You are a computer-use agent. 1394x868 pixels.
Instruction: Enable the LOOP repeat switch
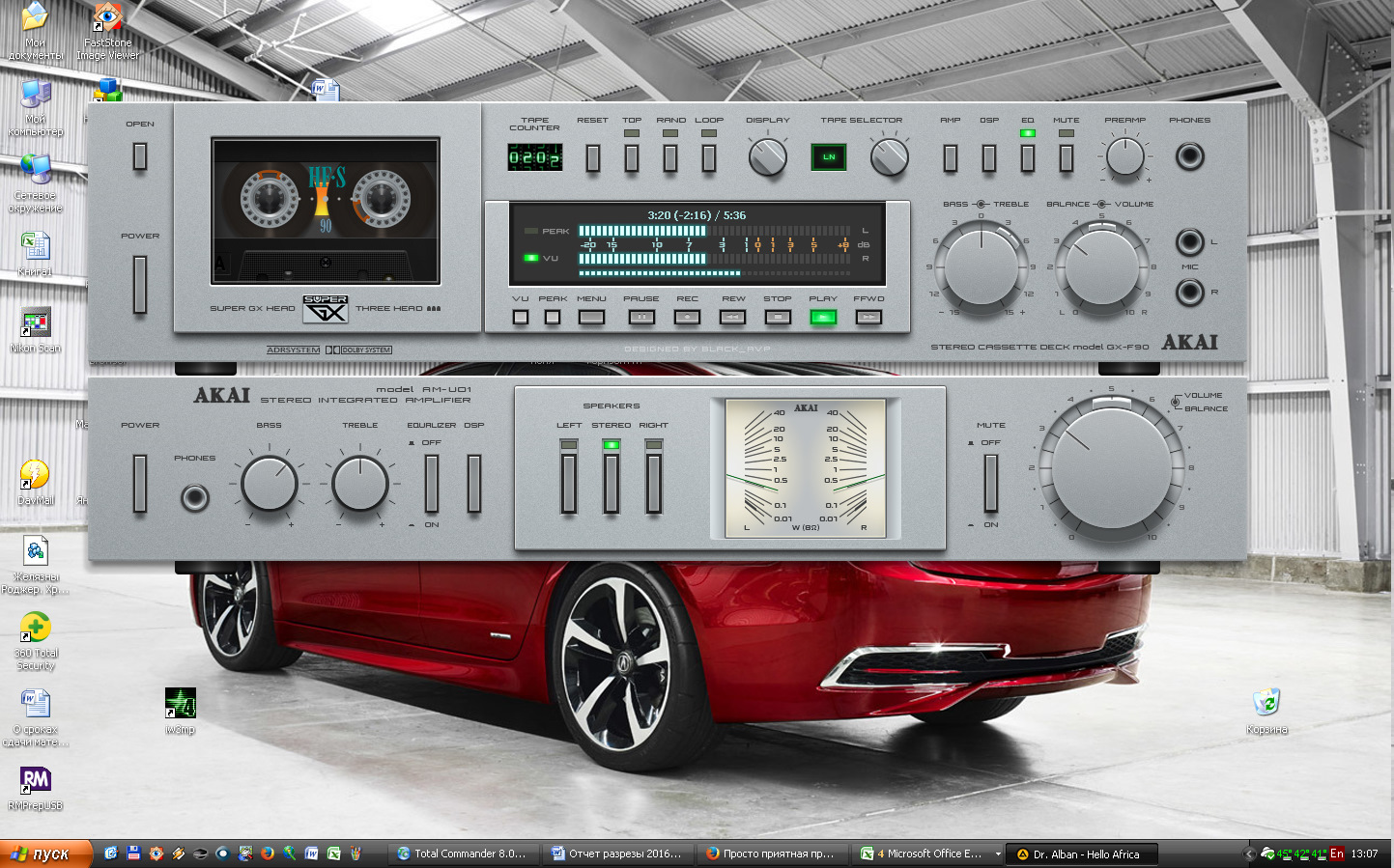click(x=709, y=157)
